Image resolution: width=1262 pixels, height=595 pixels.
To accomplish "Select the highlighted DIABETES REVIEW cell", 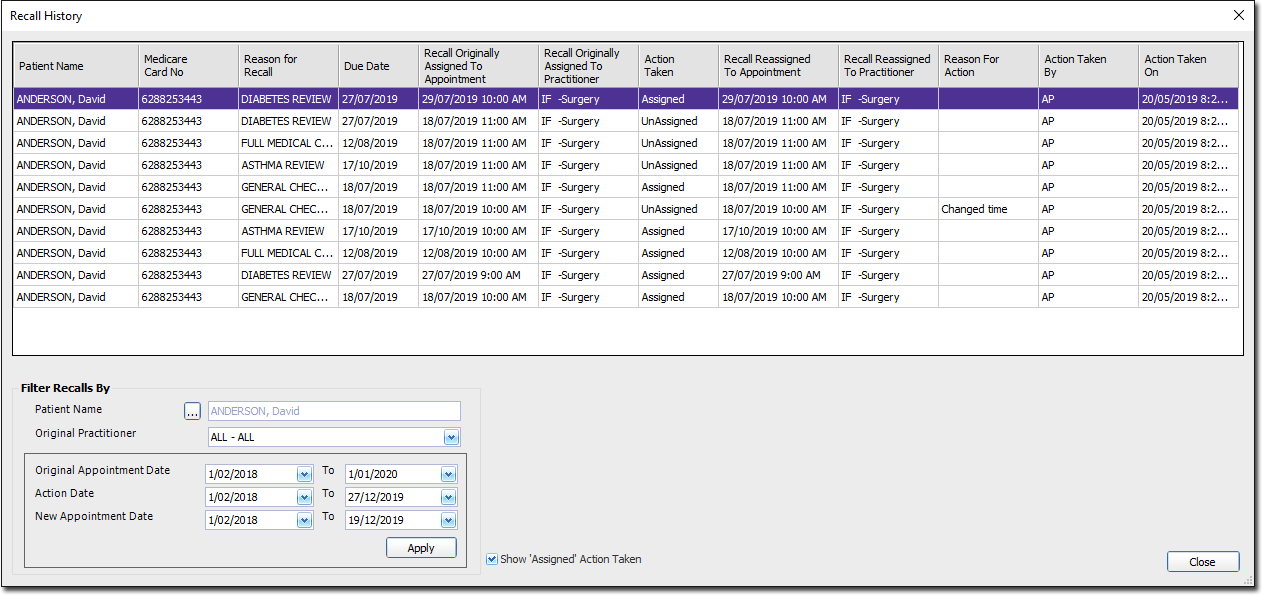I will 288,99.
